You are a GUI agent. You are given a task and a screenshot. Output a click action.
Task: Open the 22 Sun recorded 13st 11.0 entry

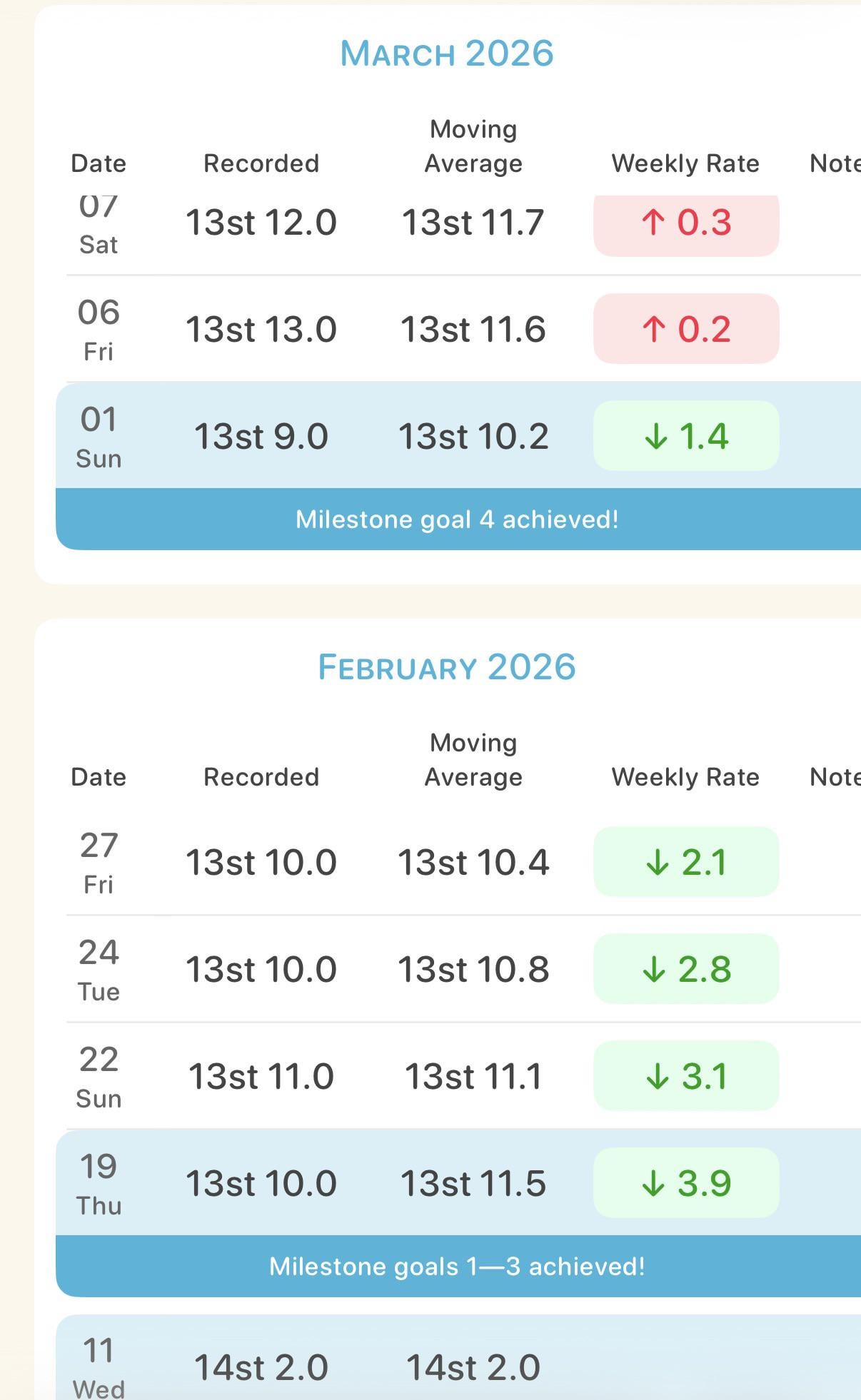[x=261, y=1076]
